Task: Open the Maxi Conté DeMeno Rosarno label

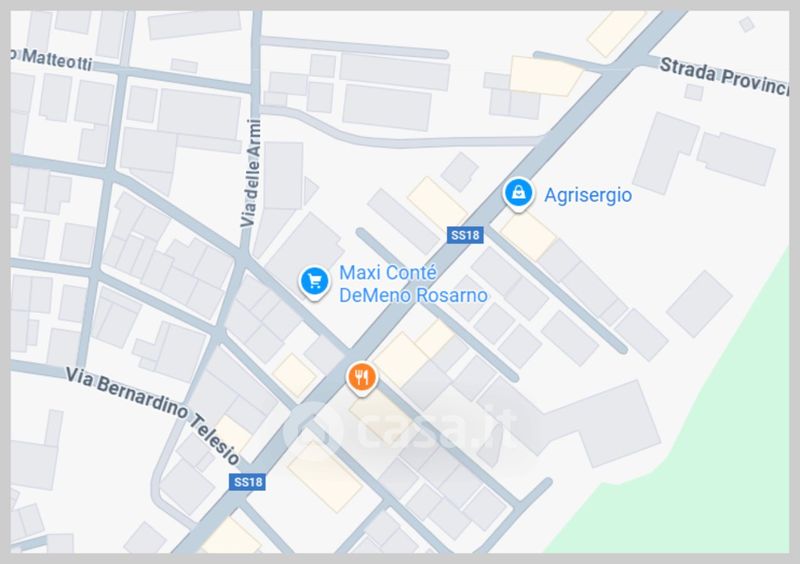Action: click(x=413, y=284)
